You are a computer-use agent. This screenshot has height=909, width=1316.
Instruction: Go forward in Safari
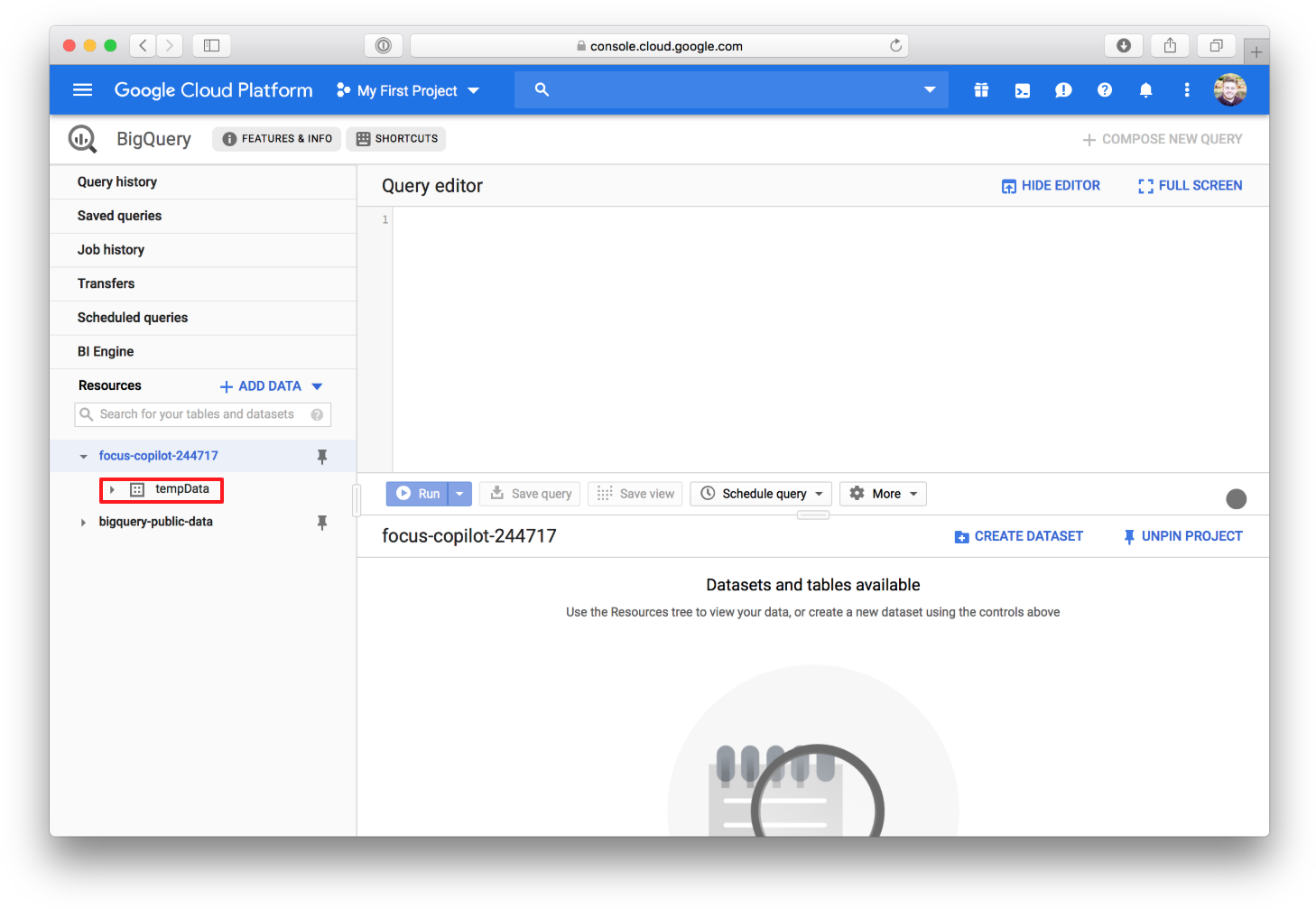169,45
